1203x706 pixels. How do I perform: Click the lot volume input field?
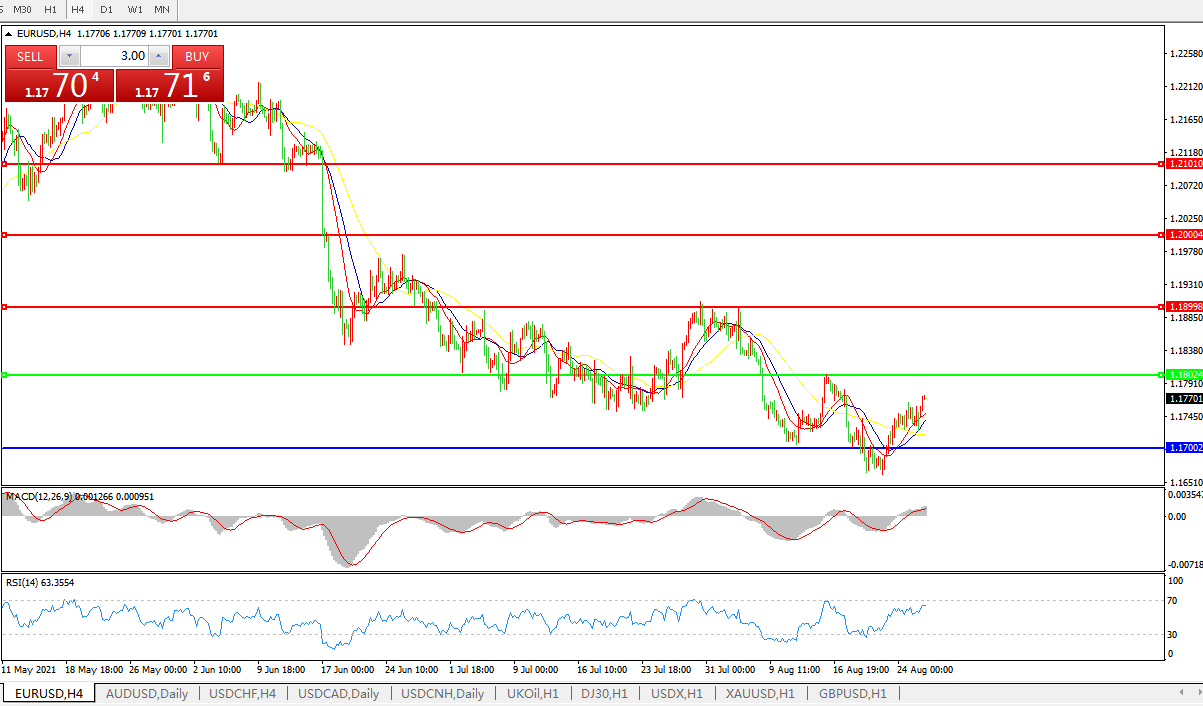113,56
